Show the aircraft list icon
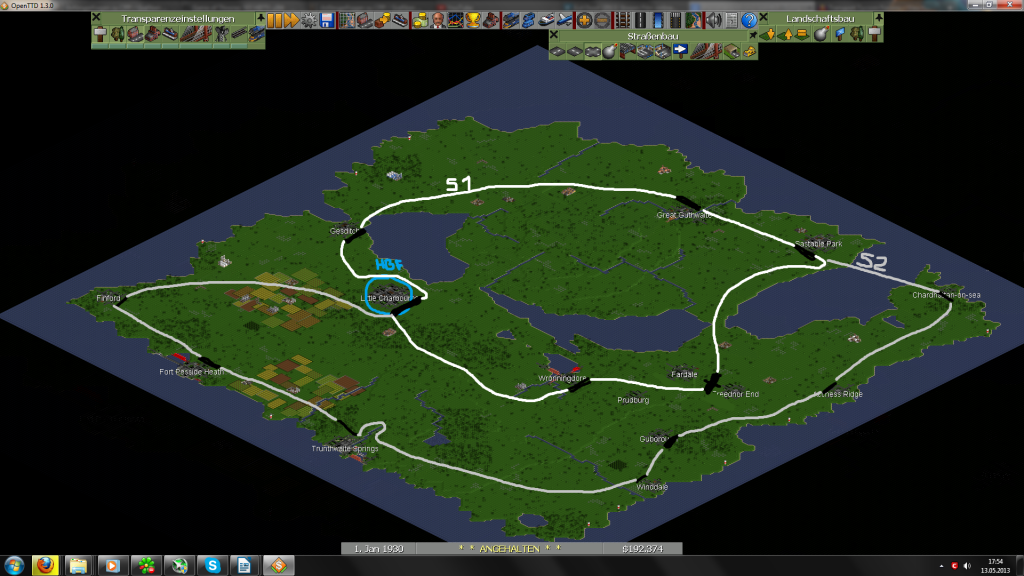This screenshot has height=576, width=1024. 564,20
